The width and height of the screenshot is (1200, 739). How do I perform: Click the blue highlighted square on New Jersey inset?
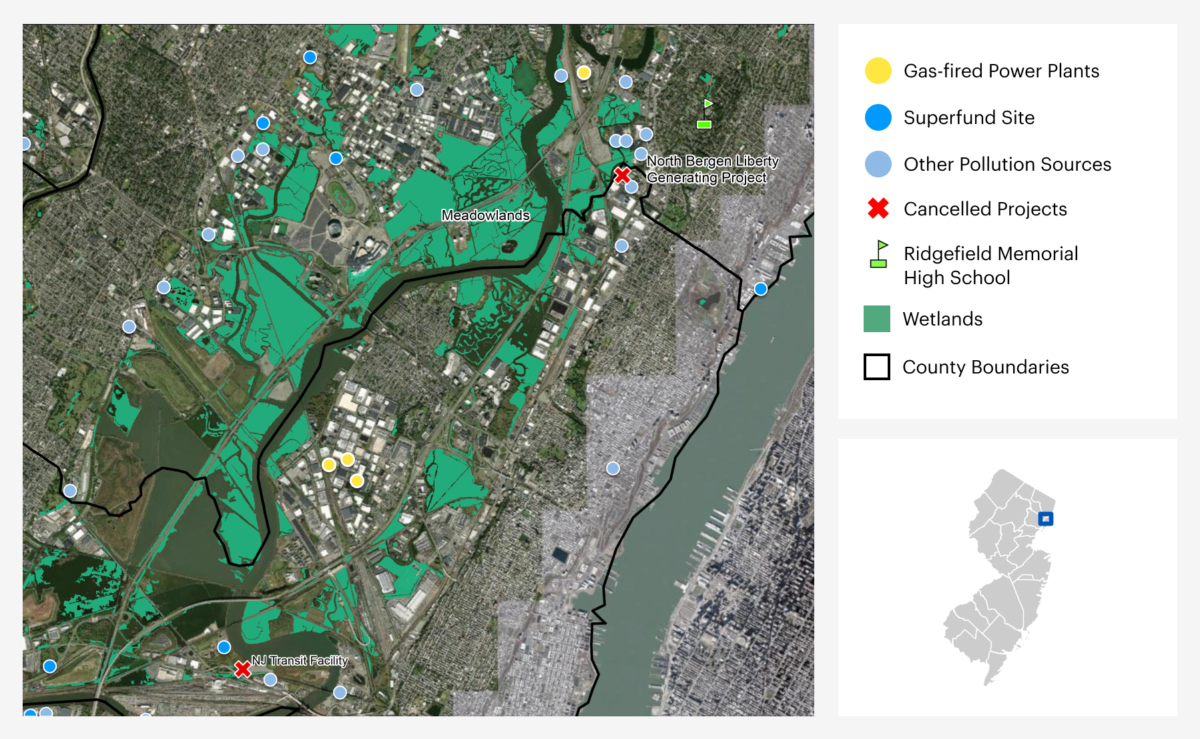pos(1045,518)
